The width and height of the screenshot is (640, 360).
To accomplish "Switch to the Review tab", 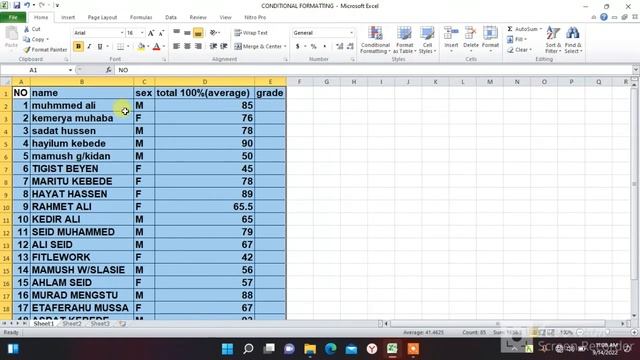I will pyautogui.click(x=198, y=17).
